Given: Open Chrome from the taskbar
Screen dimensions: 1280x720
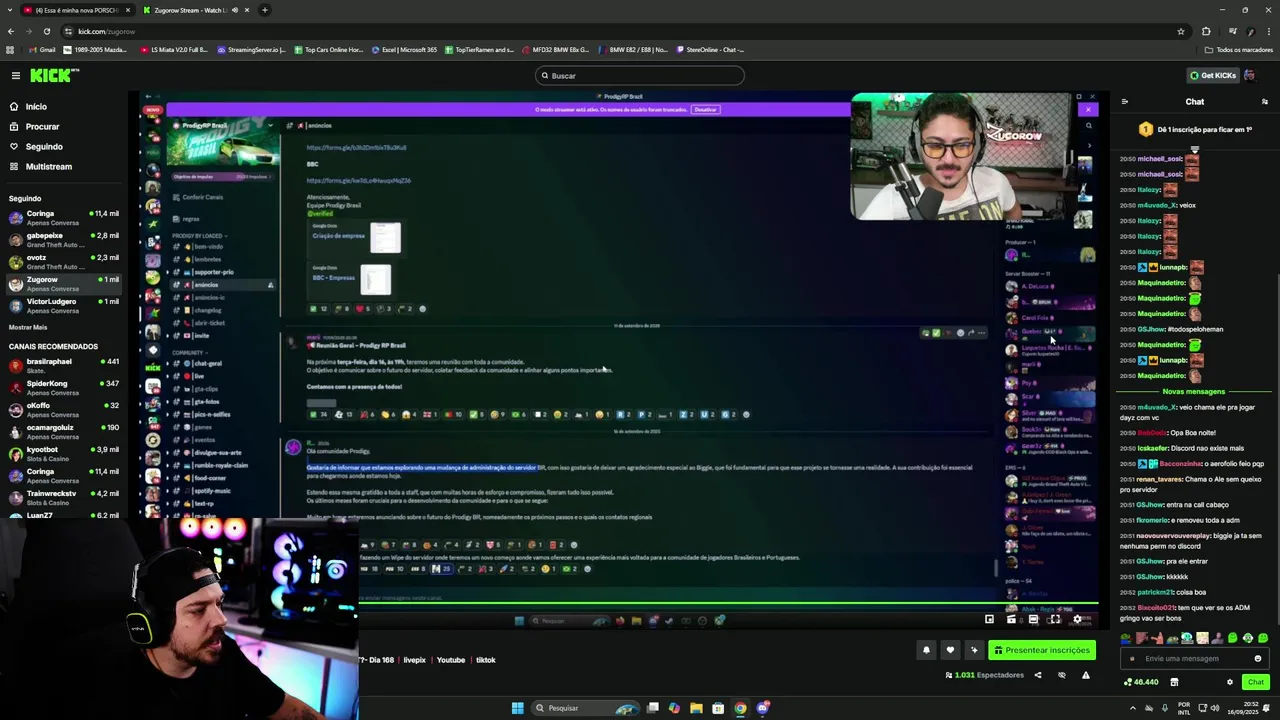Looking at the screenshot, I should click(740, 708).
